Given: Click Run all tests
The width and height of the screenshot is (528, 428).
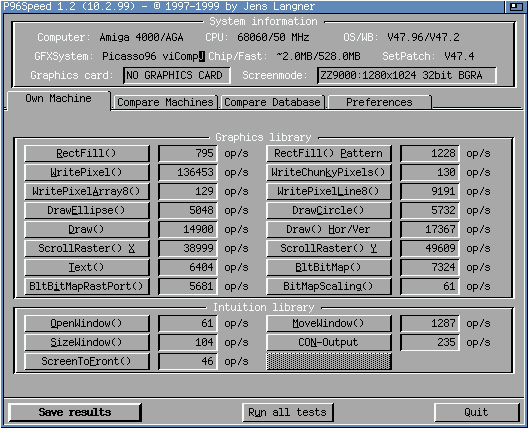Looking at the screenshot, I should point(288,413).
